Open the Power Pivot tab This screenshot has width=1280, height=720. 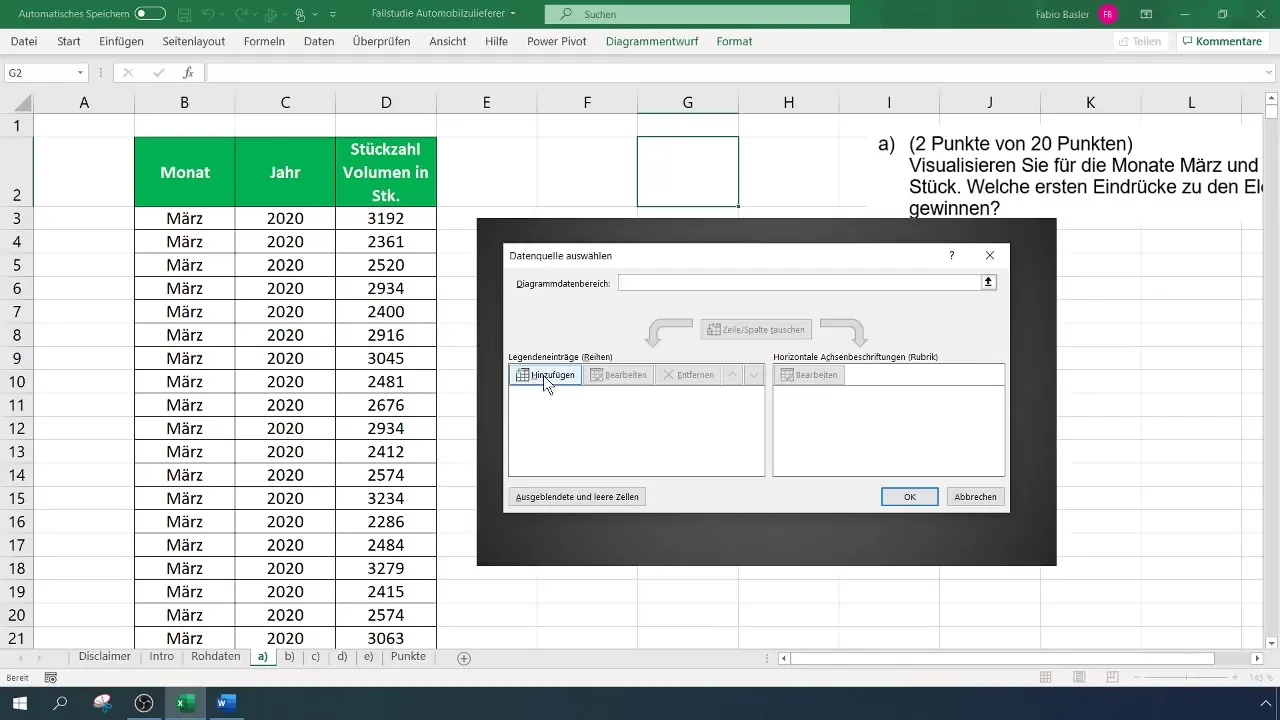click(x=557, y=42)
